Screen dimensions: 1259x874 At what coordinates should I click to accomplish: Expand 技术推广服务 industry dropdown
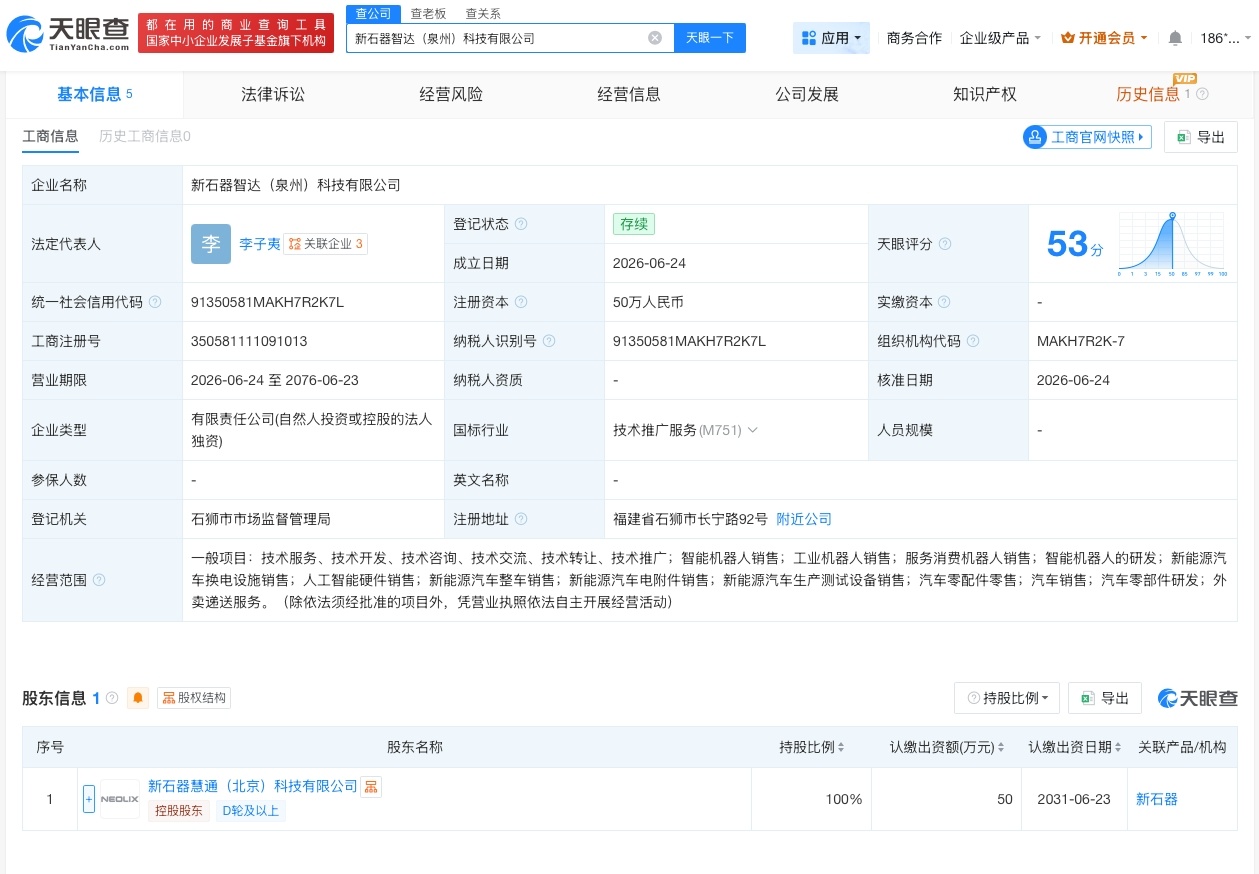click(753, 430)
